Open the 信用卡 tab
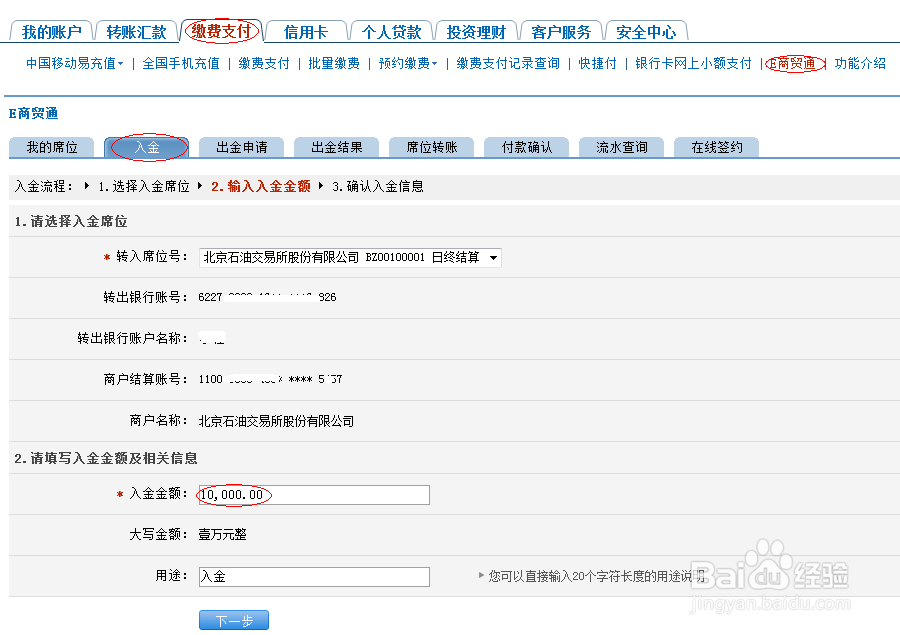Screen dimensions: 900x635 click(306, 30)
